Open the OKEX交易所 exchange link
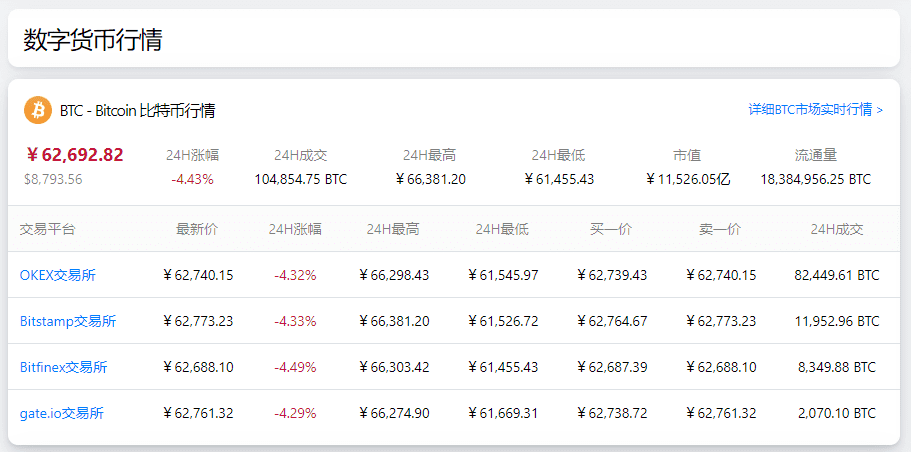Image resolution: width=911 pixels, height=452 pixels. 58,275
